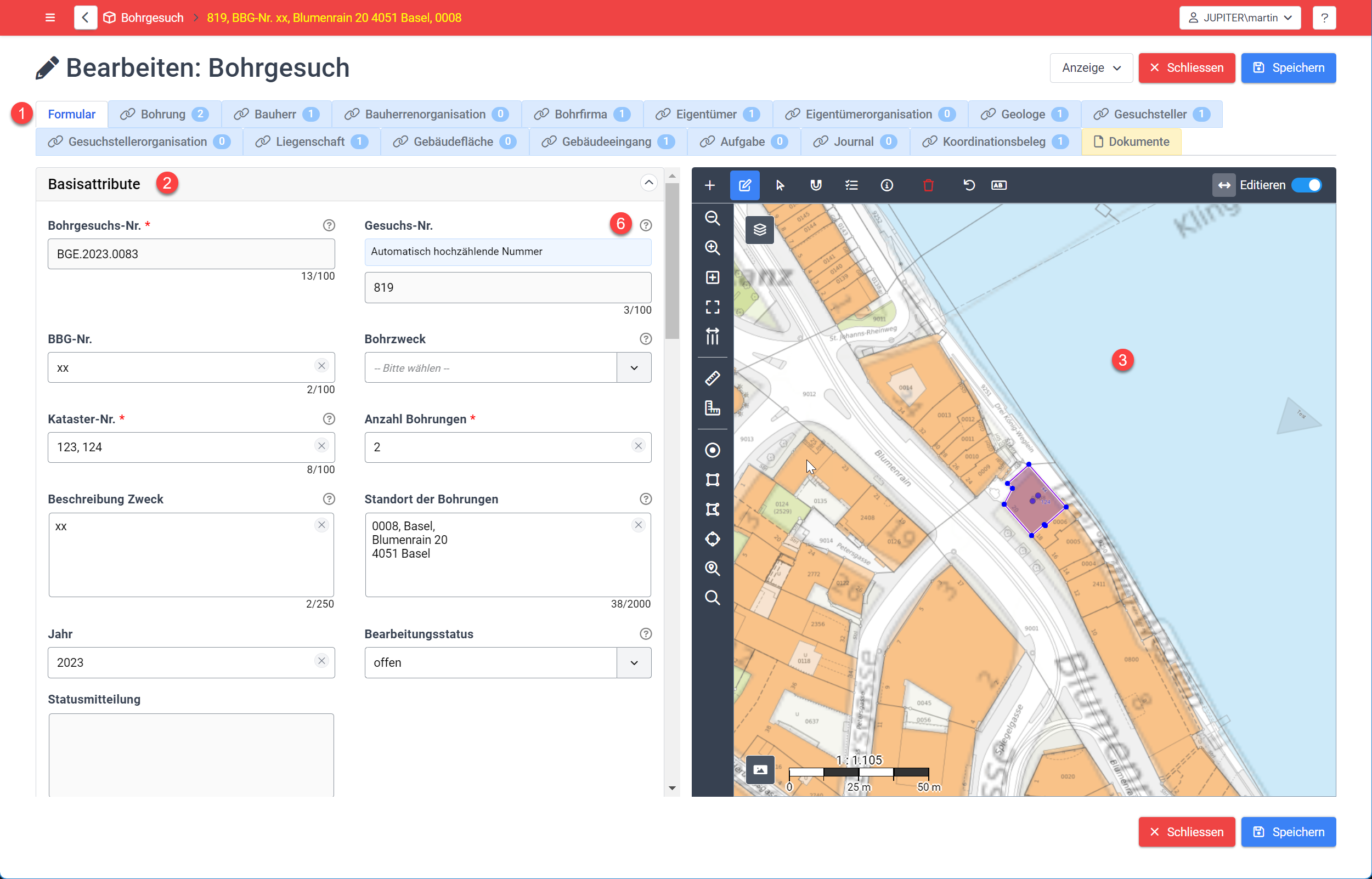Select the ruler distance measure tool
Image resolution: width=1372 pixels, height=879 pixels.
coord(712,378)
